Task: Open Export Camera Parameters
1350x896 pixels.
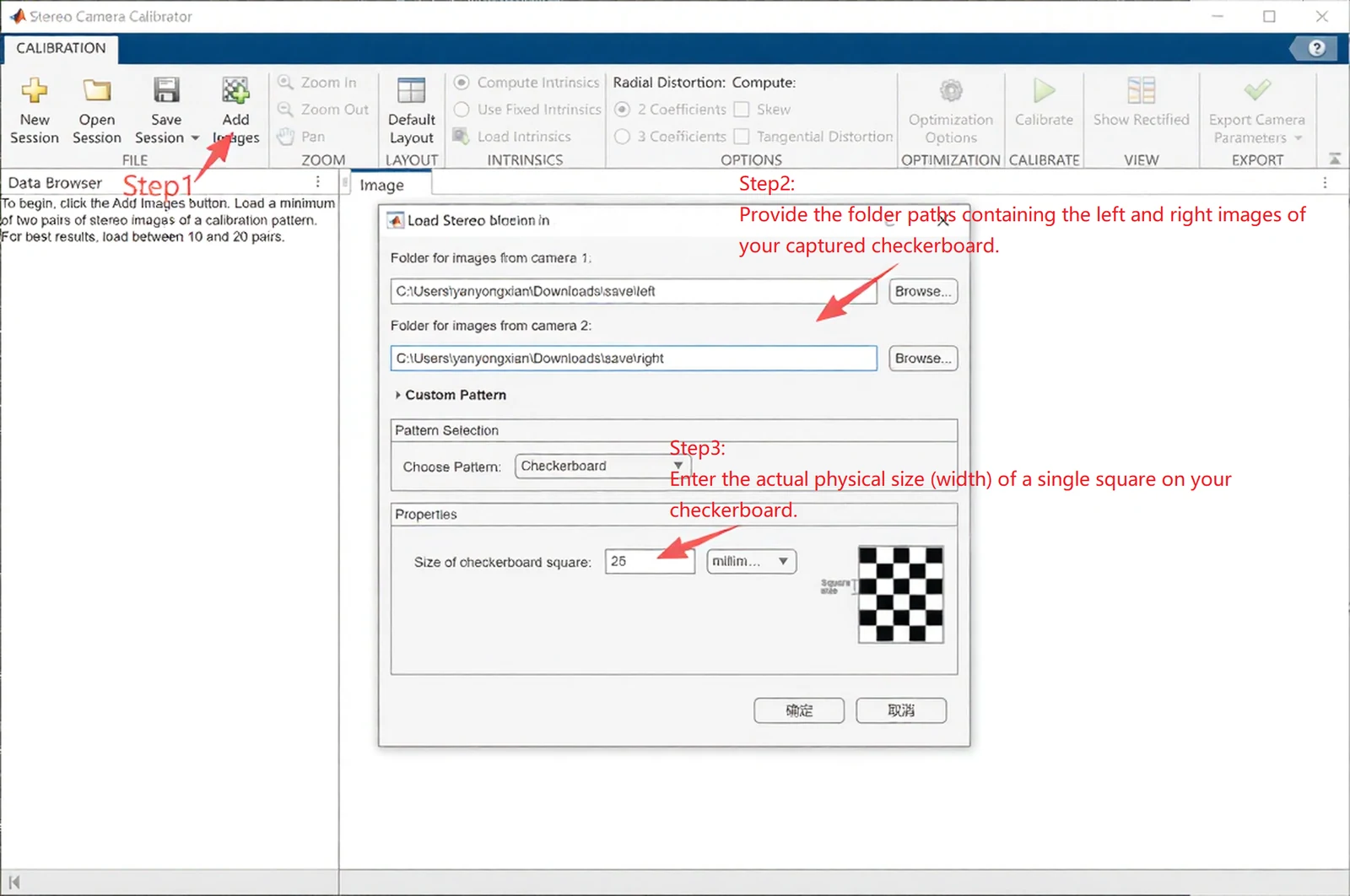Action: tap(1256, 111)
